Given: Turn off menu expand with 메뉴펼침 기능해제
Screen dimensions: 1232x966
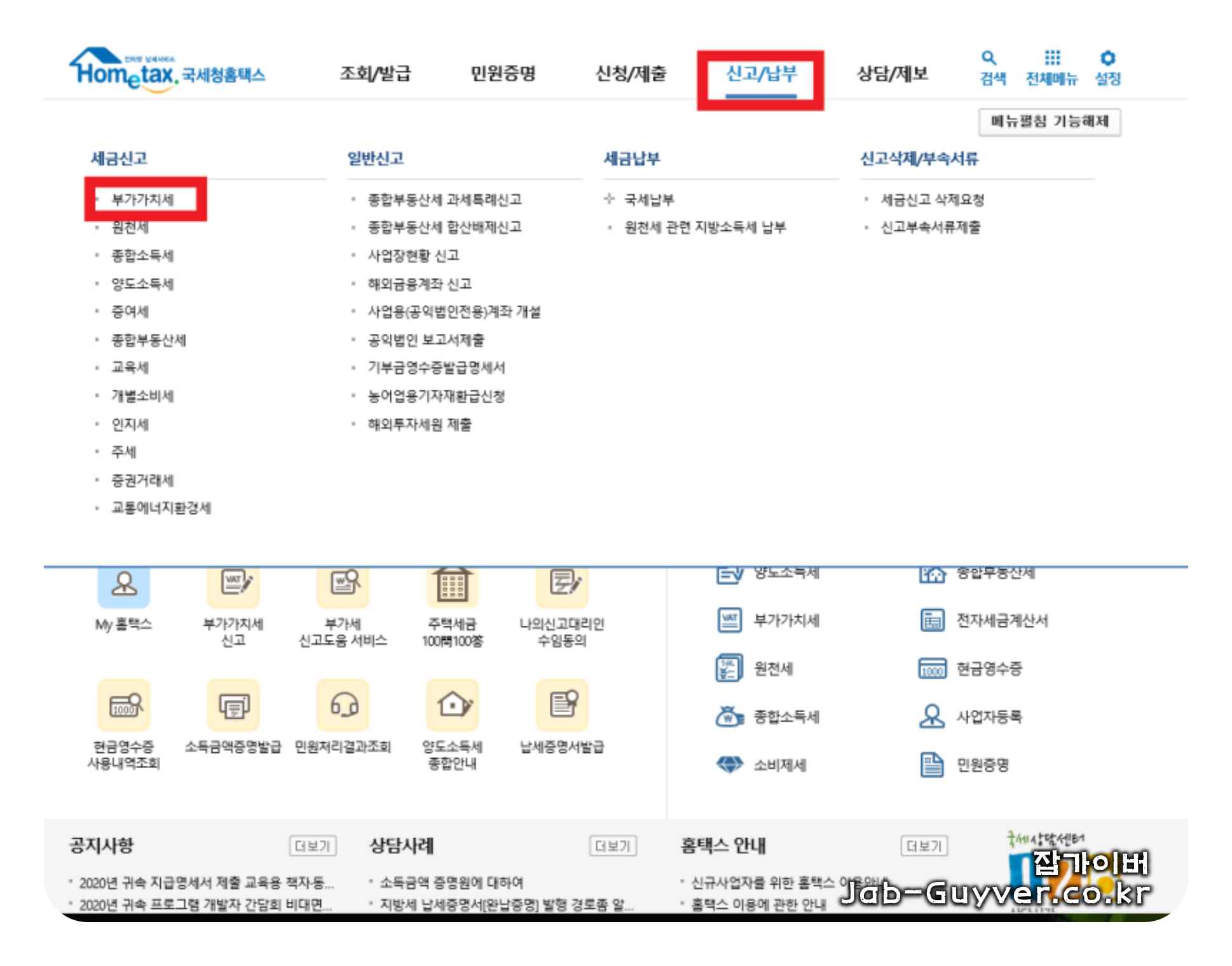Looking at the screenshot, I should tap(1049, 122).
